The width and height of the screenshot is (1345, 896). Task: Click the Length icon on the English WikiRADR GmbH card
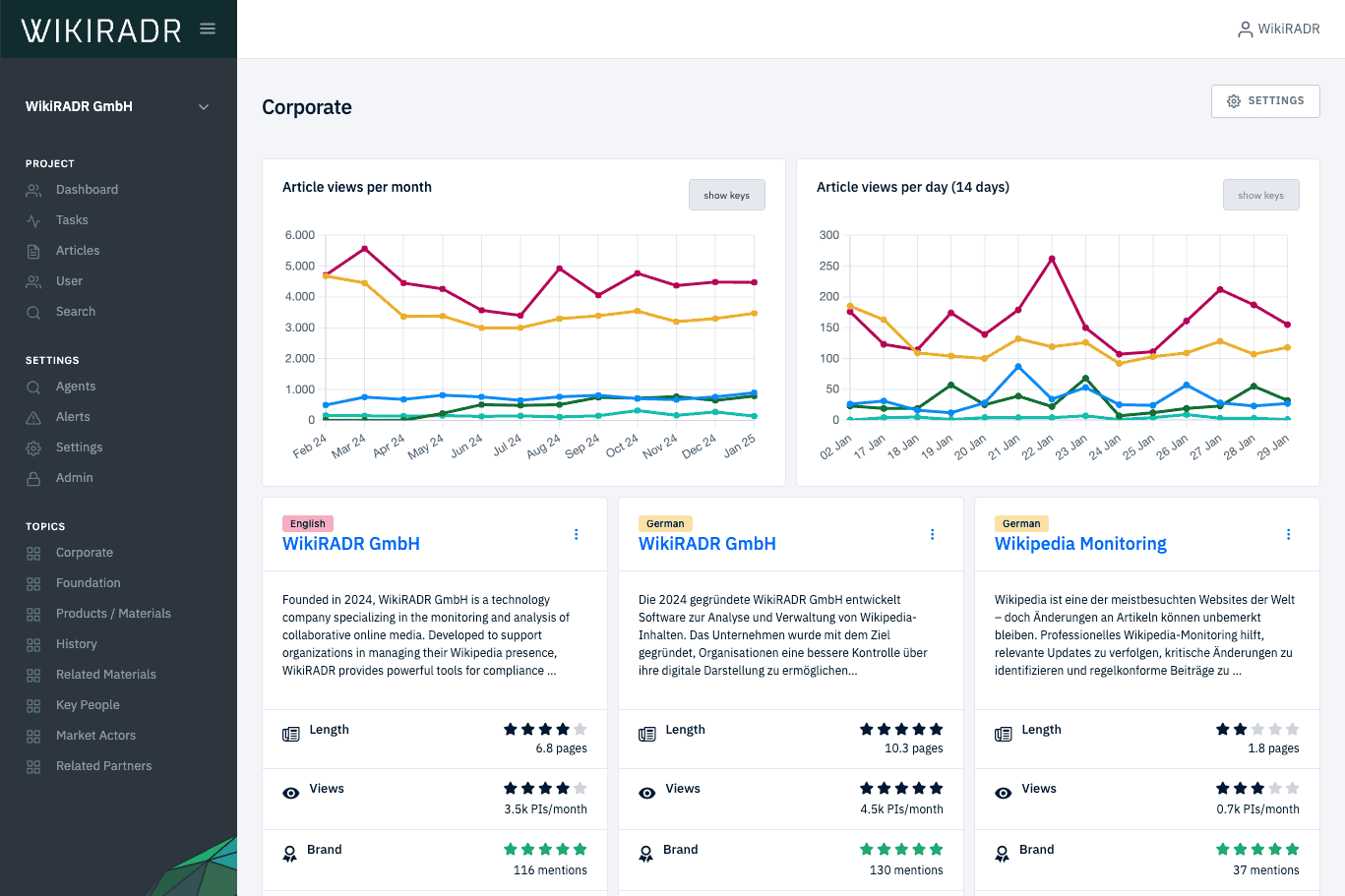click(x=291, y=734)
